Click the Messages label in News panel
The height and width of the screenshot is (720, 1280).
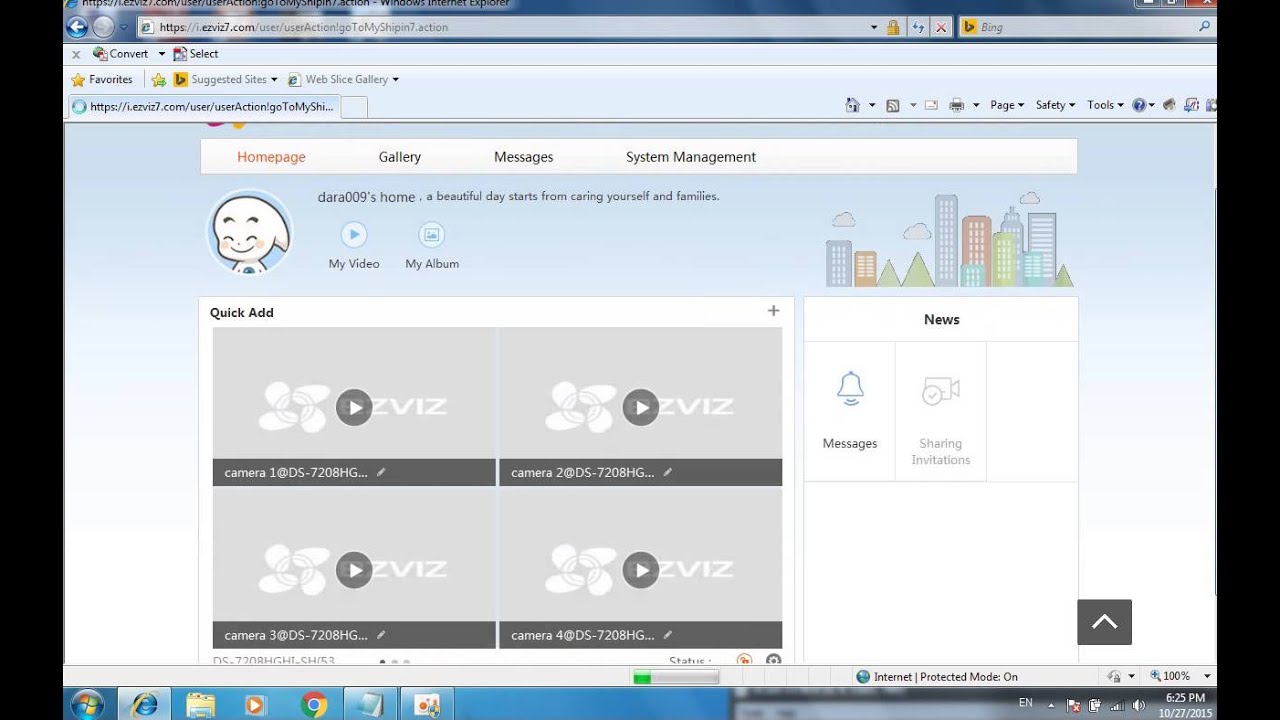click(850, 444)
